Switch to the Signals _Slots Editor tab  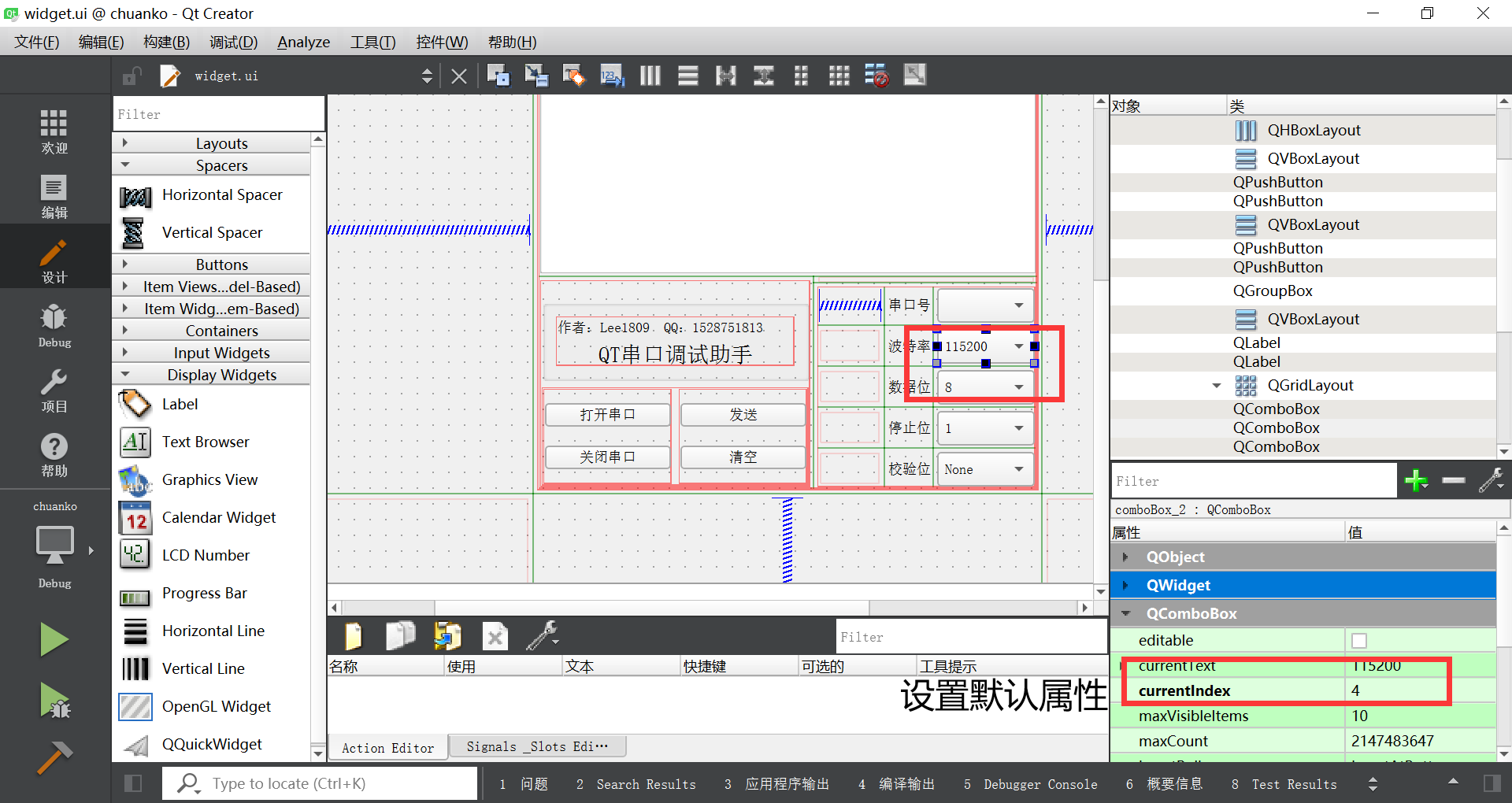tap(537, 746)
